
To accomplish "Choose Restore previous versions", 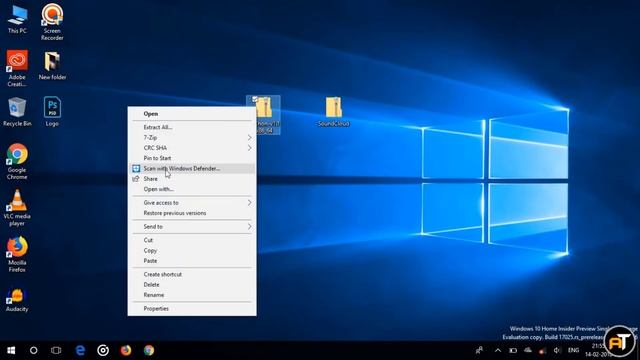I will pos(192,213).
